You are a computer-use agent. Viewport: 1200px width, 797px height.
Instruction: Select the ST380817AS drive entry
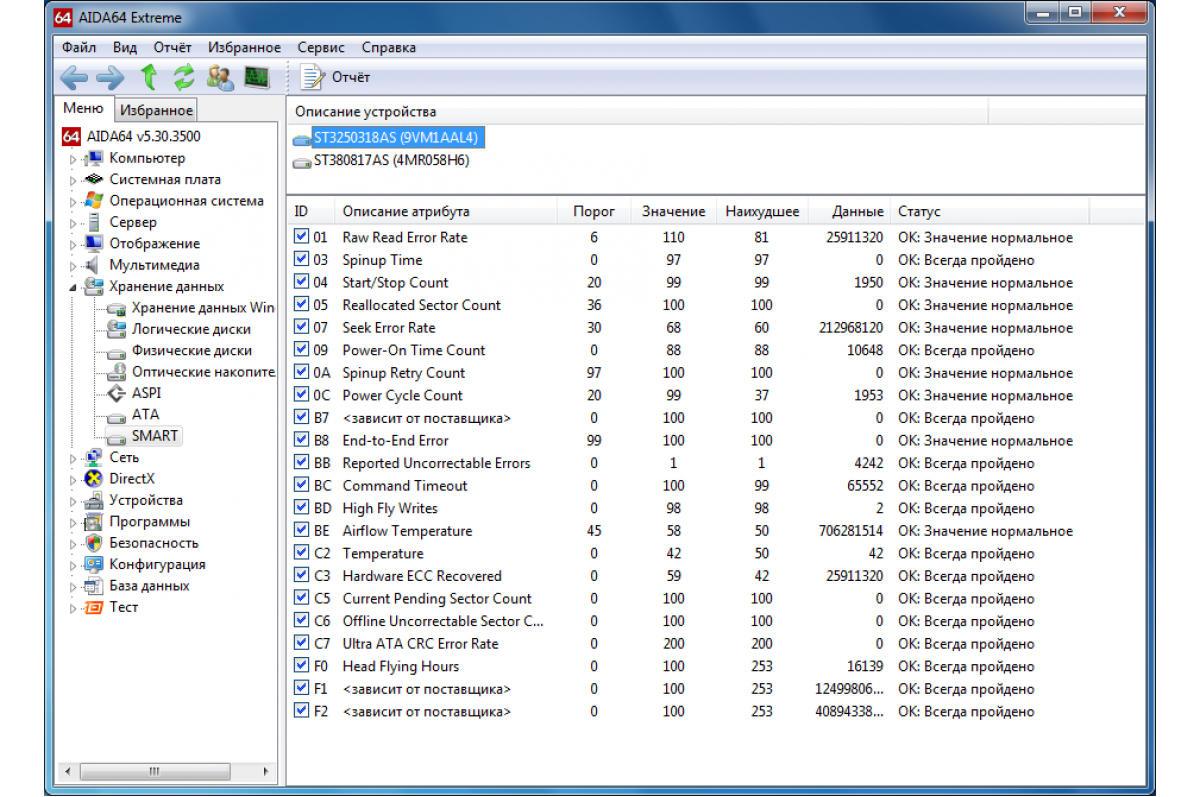[x=390, y=160]
